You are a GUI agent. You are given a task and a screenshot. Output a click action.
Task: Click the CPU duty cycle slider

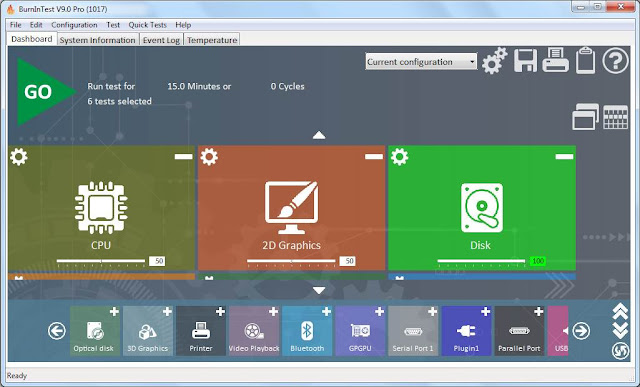pos(101,261)
